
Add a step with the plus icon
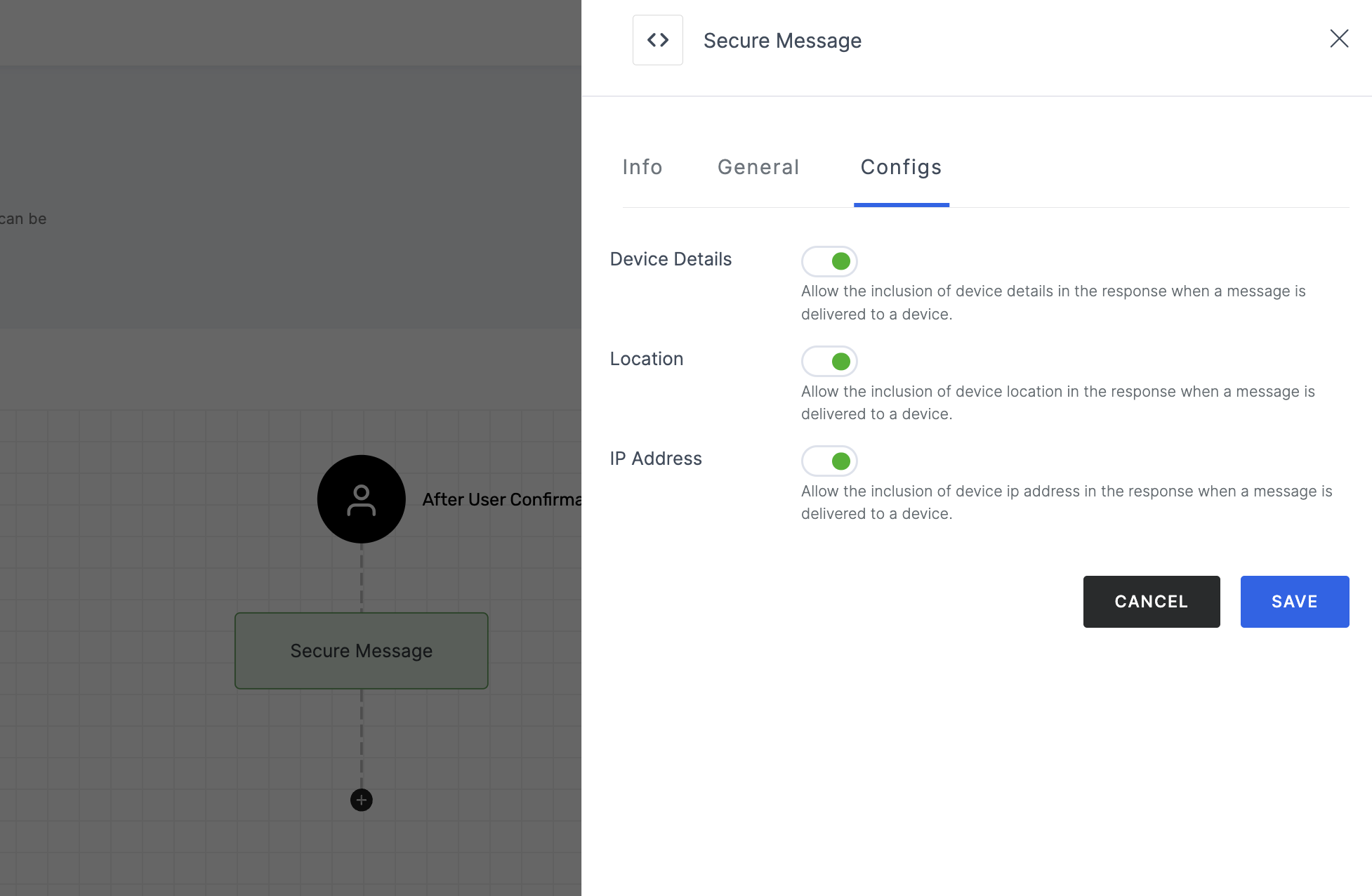pyautogui.click(x=362, y=800)
